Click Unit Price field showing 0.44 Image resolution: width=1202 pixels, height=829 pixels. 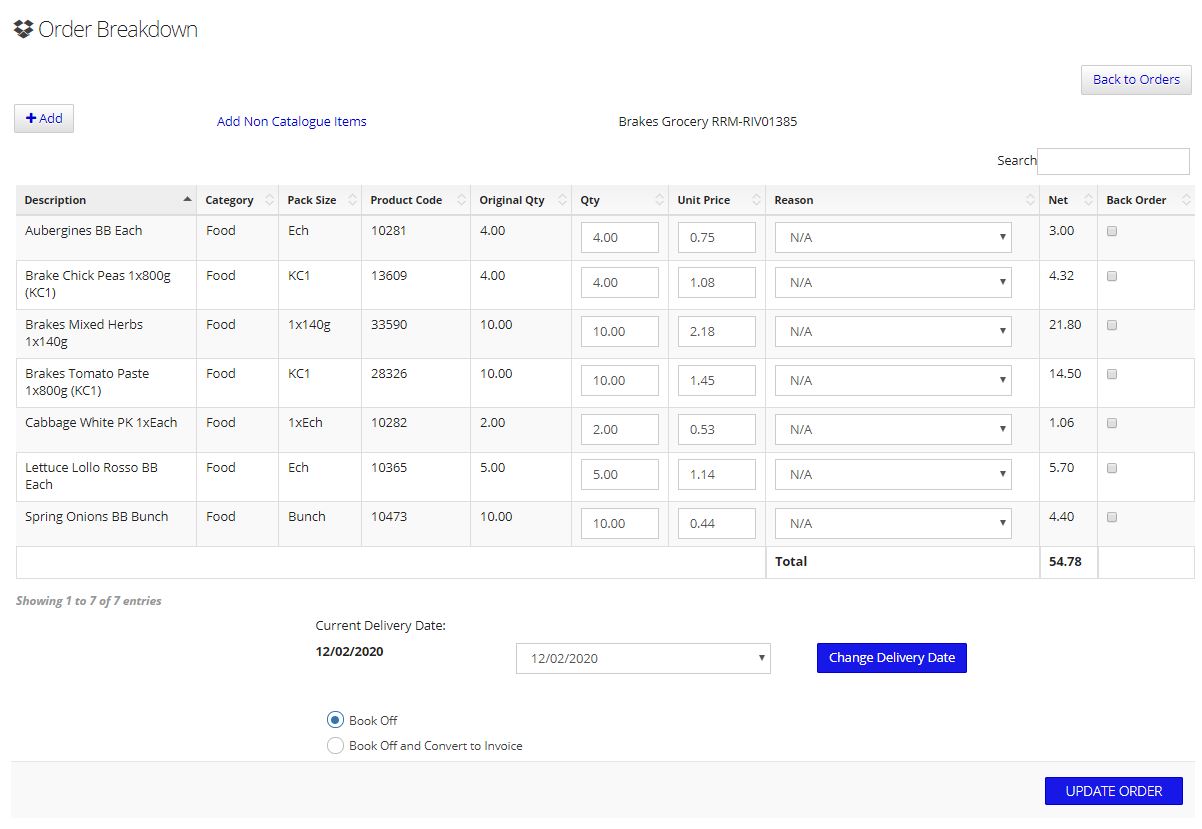pos(717,524)
